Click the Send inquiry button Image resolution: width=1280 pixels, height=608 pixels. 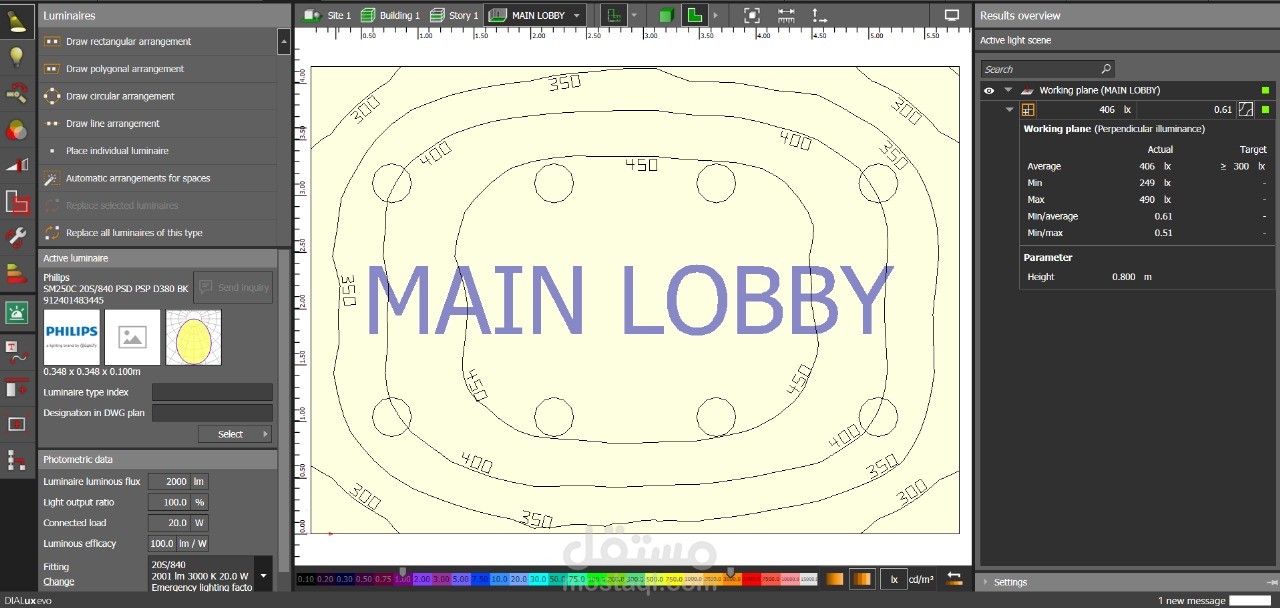(233, 287)
